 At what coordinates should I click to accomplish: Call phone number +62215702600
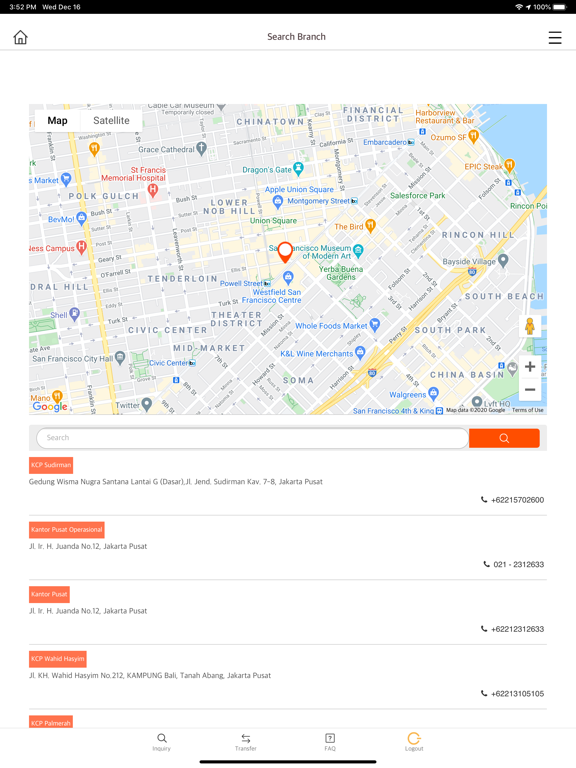point(512,500)
